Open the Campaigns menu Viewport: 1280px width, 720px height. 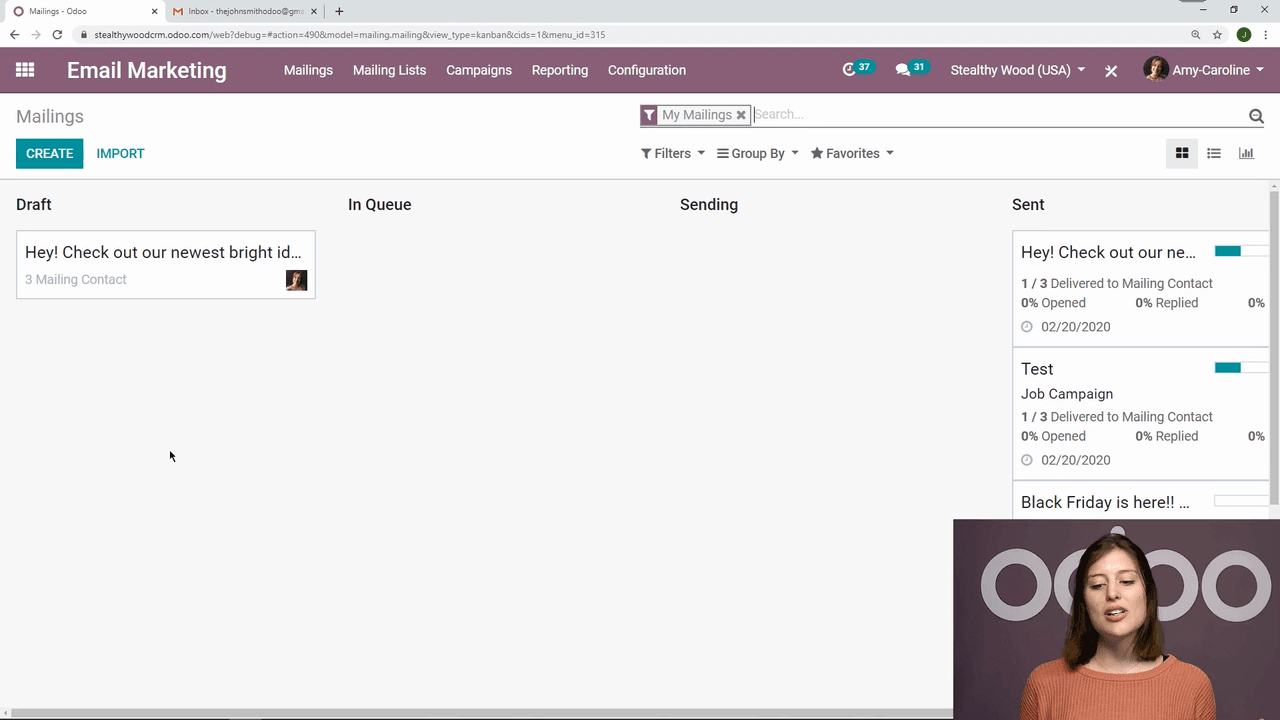tap(479, 70)
